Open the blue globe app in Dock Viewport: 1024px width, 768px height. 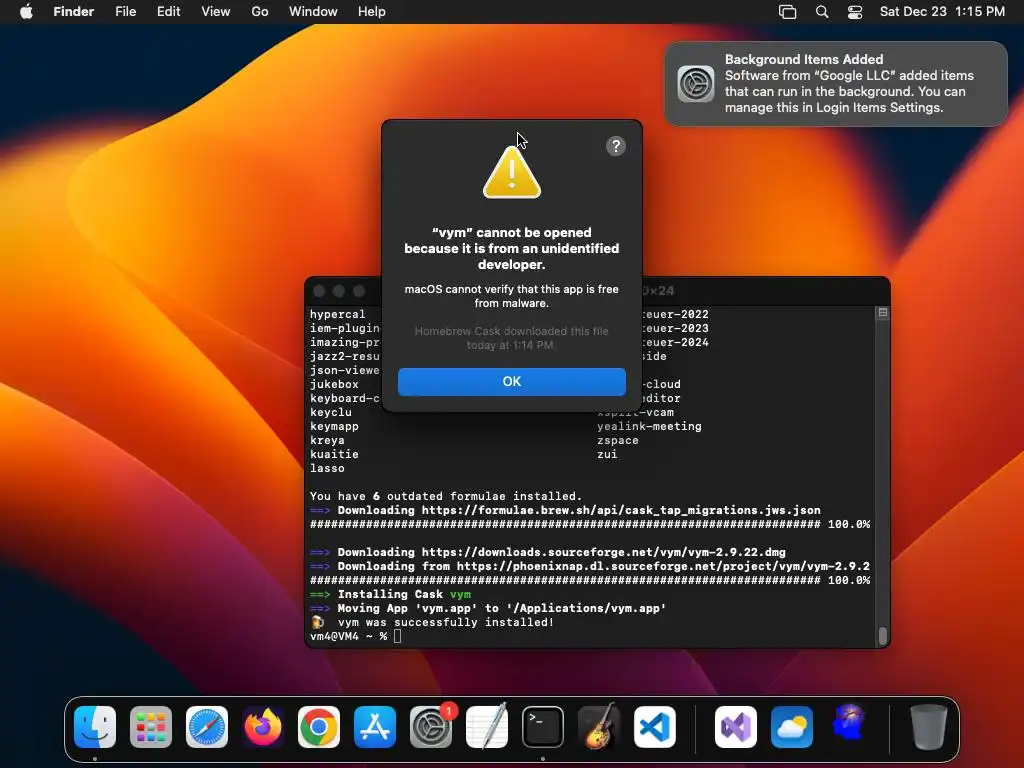pos(848,724)
